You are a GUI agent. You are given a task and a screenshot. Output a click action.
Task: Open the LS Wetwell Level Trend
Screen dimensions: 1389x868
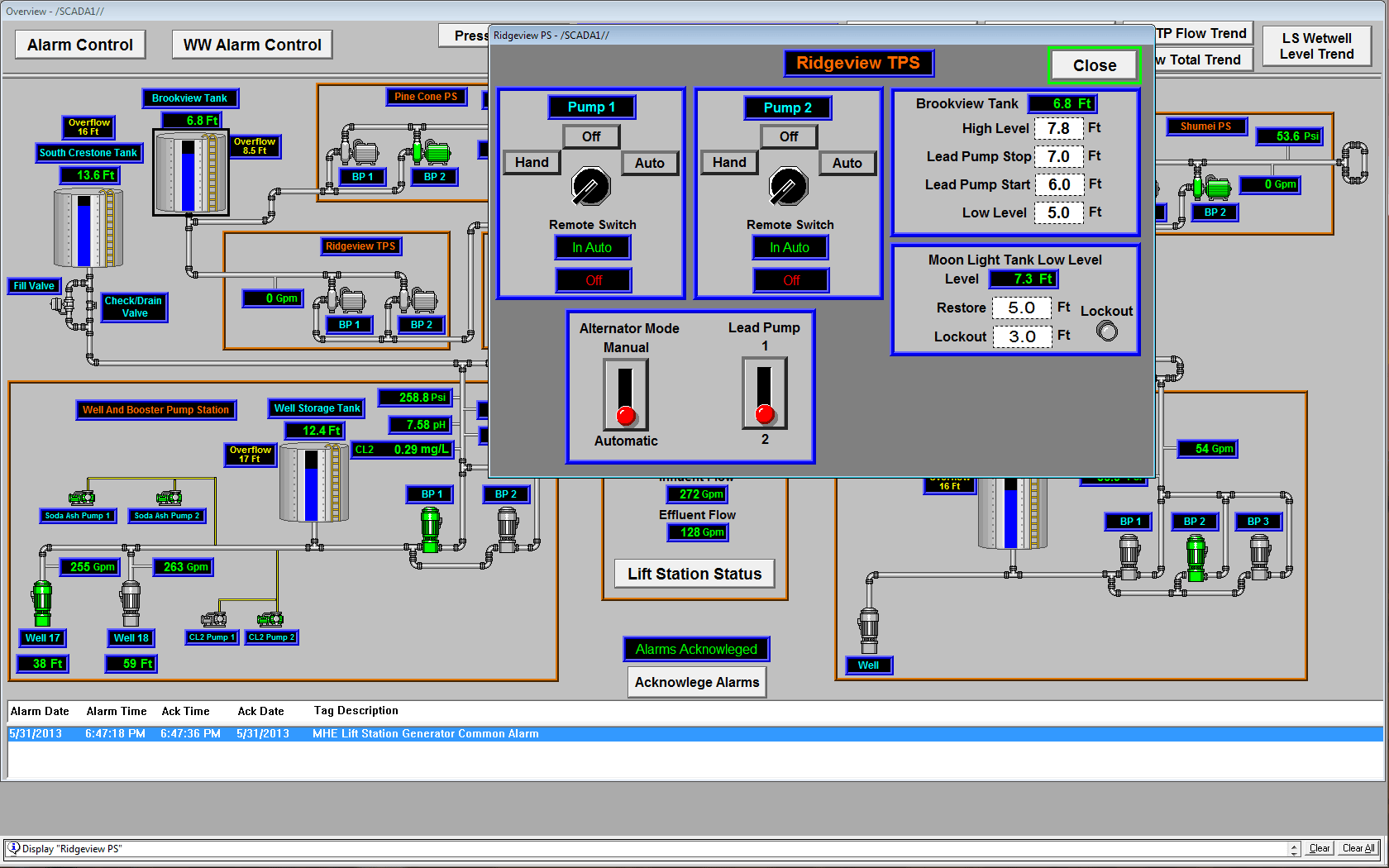tap(1316, 46)
